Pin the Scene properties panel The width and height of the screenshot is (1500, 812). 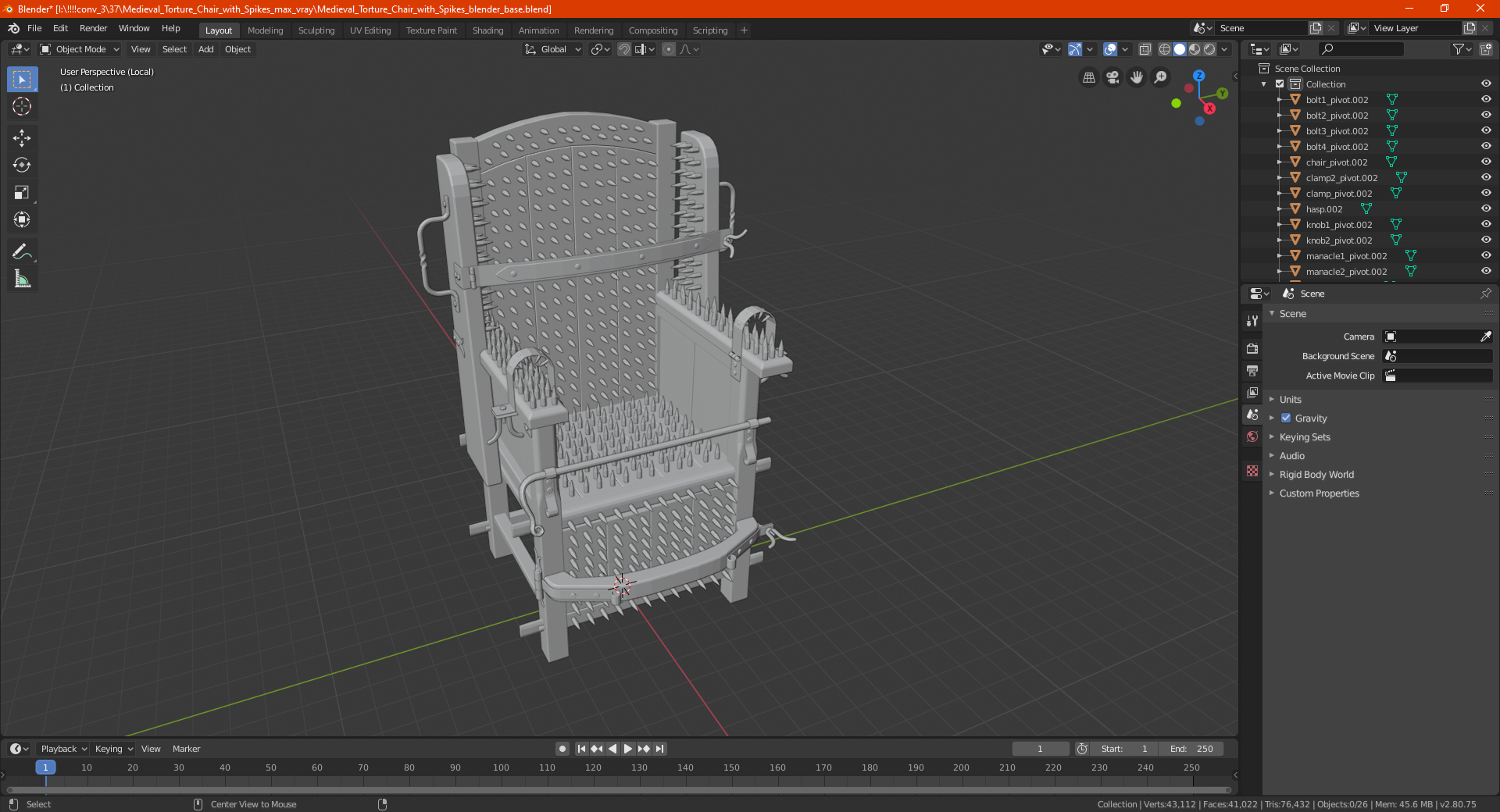(x=1485, y=294)
